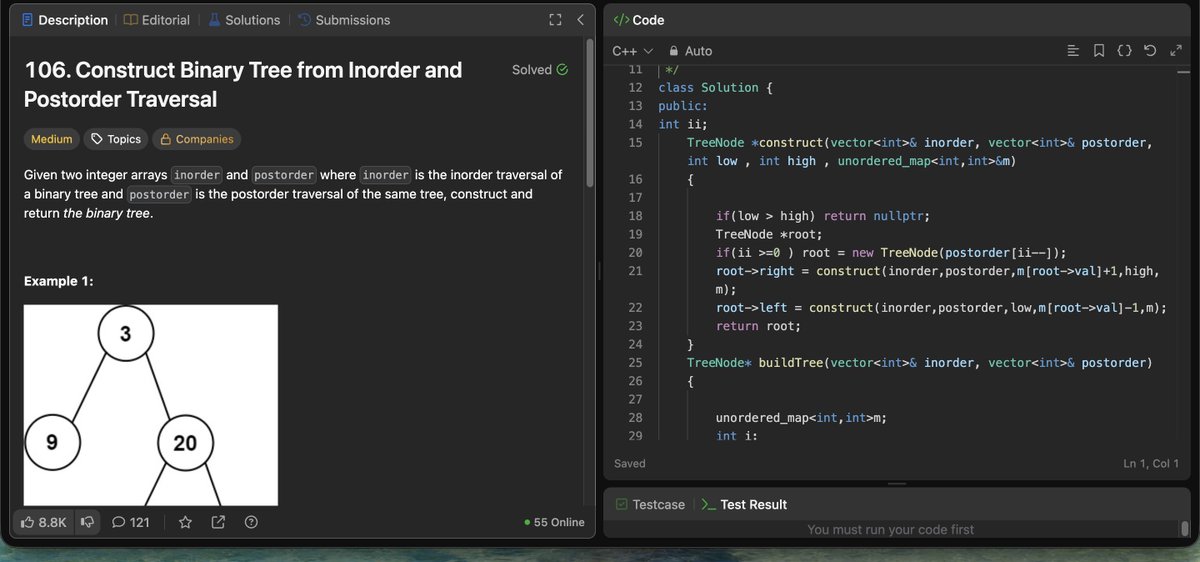Switch to the Editorial tab

157,20
